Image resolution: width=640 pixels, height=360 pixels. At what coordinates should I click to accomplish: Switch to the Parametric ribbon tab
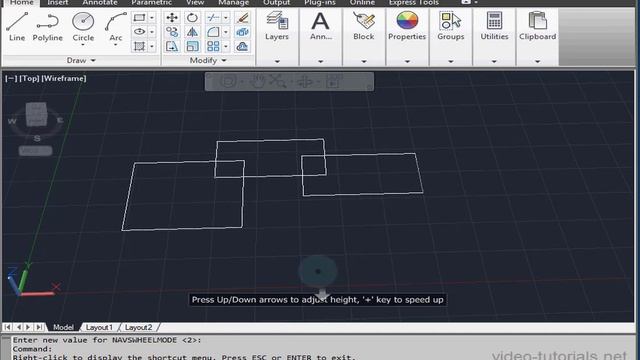pos(151,3)
